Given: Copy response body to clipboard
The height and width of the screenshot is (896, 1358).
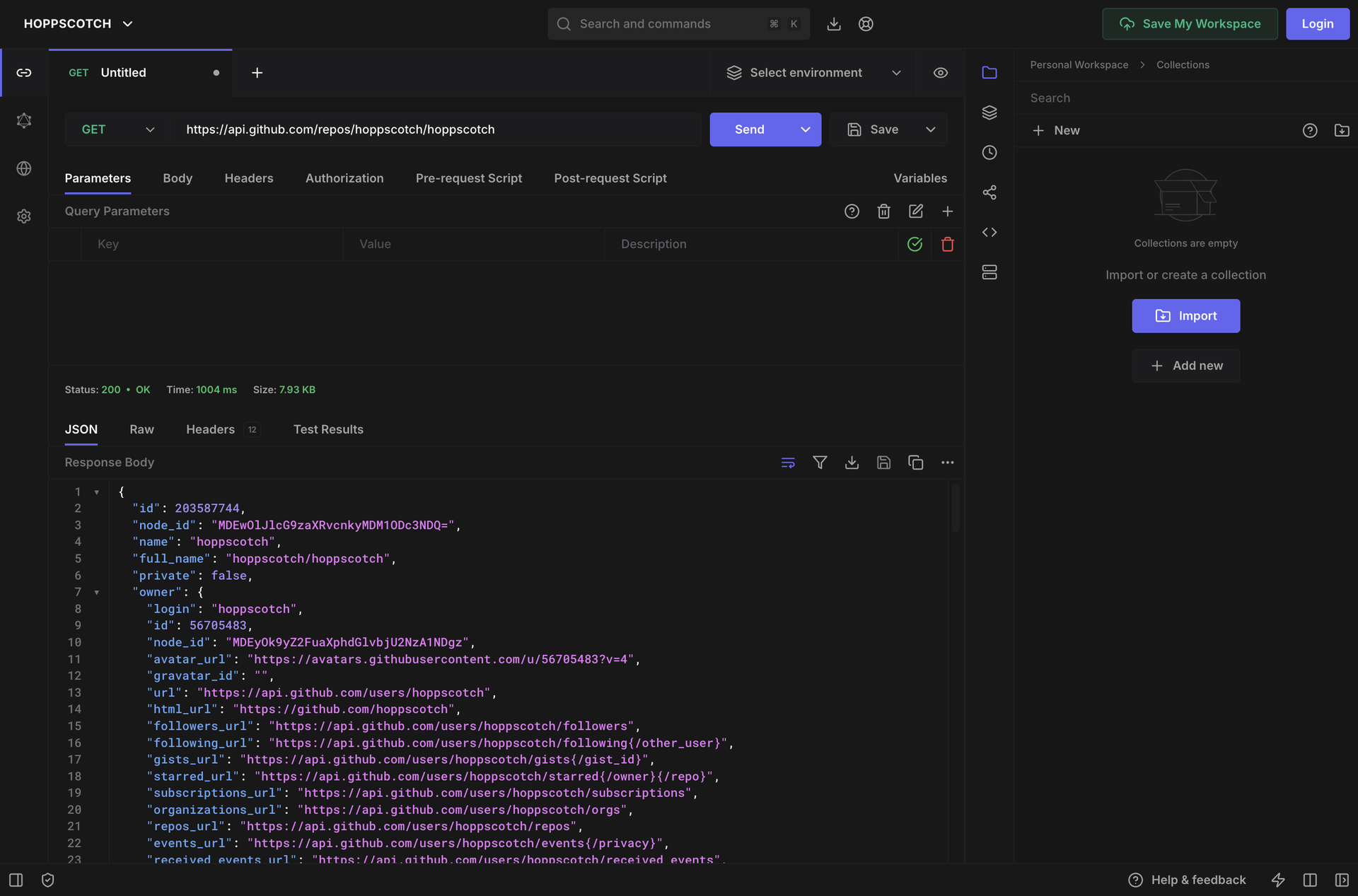Looking at the screenshot, I should pyautogui.click(x=916, y=462).
